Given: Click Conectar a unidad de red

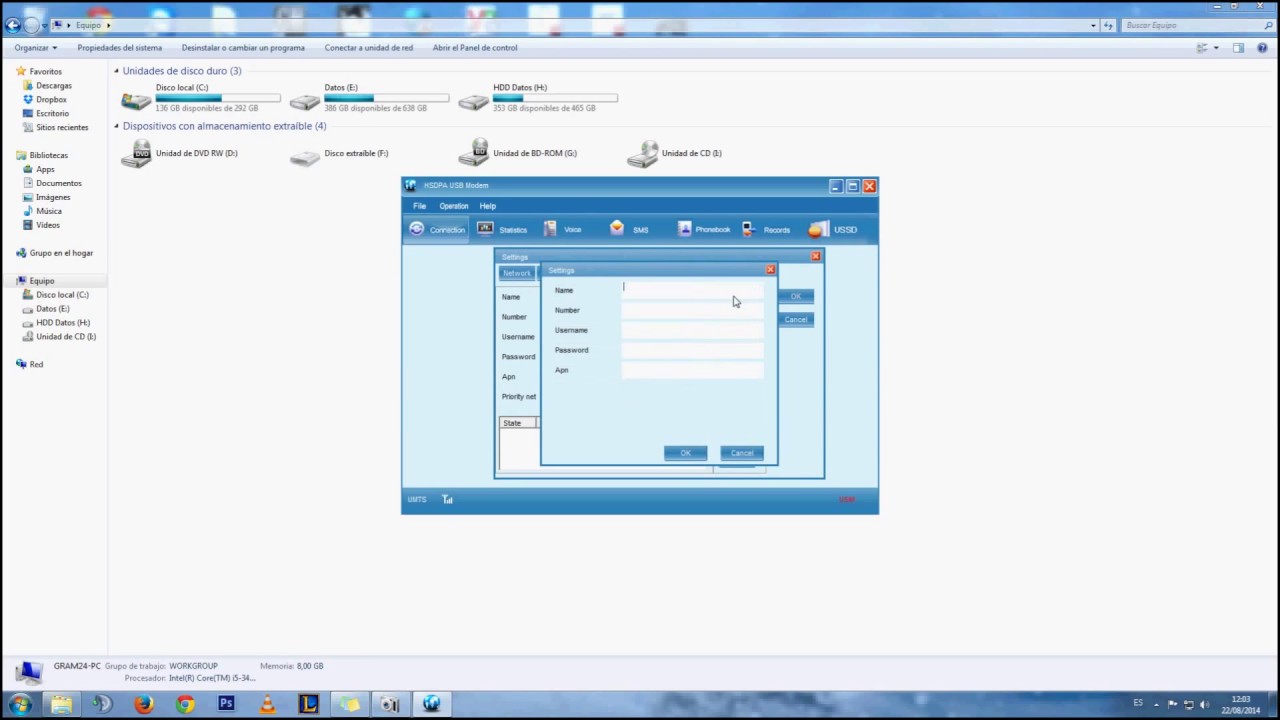Looking at the screenshot, I should tap(368, 48).
